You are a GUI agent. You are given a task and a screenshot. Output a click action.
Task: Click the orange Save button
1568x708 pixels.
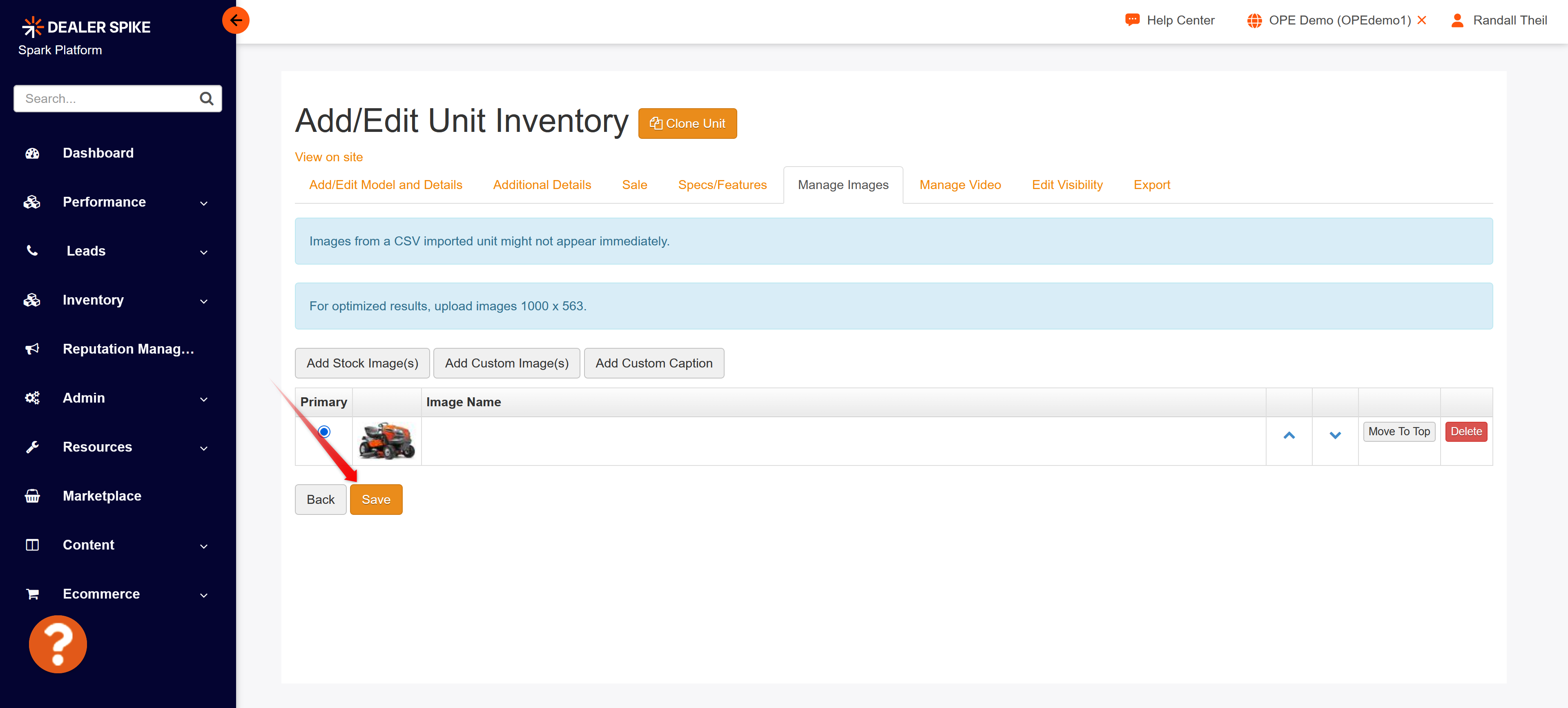point(376,499)
